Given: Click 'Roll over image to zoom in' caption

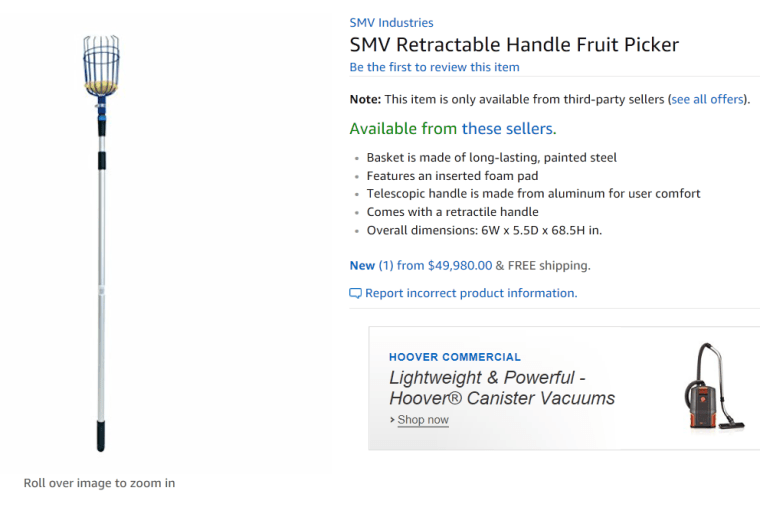Looking at the screenshot, I should point(99,483).
